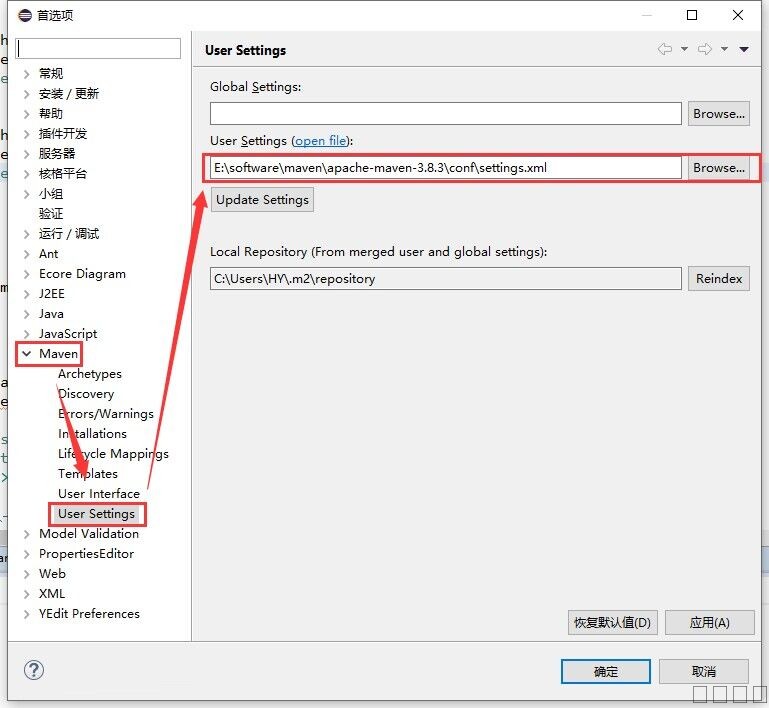Click the filter text search box
Image resolution: width=769 pixels, height=708 pixels.
pyautogui.click(x=98, y=48)
